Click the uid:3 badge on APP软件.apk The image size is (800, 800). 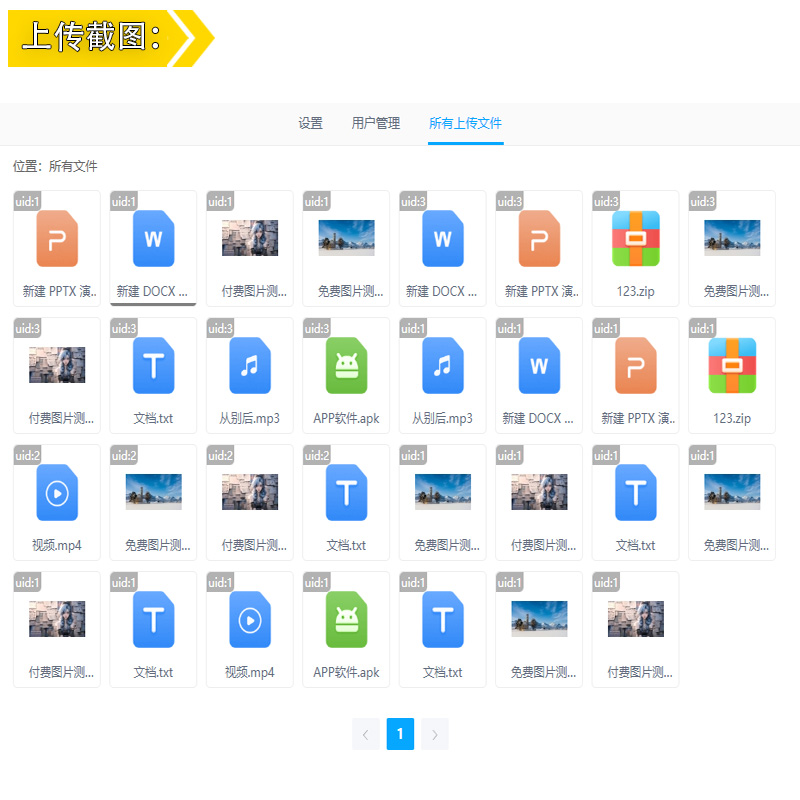pyautogui.click(x=317, y=328)
